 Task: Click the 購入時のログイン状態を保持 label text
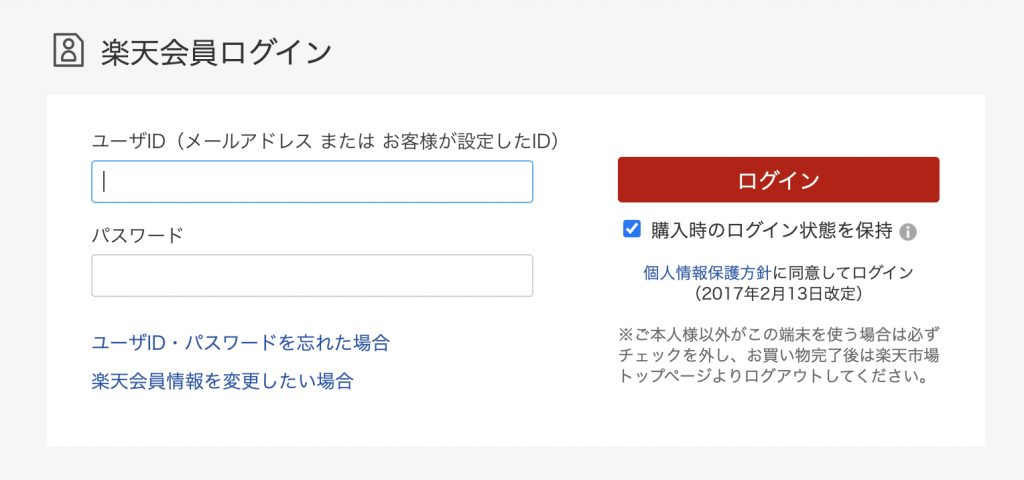tap(771, 231)
